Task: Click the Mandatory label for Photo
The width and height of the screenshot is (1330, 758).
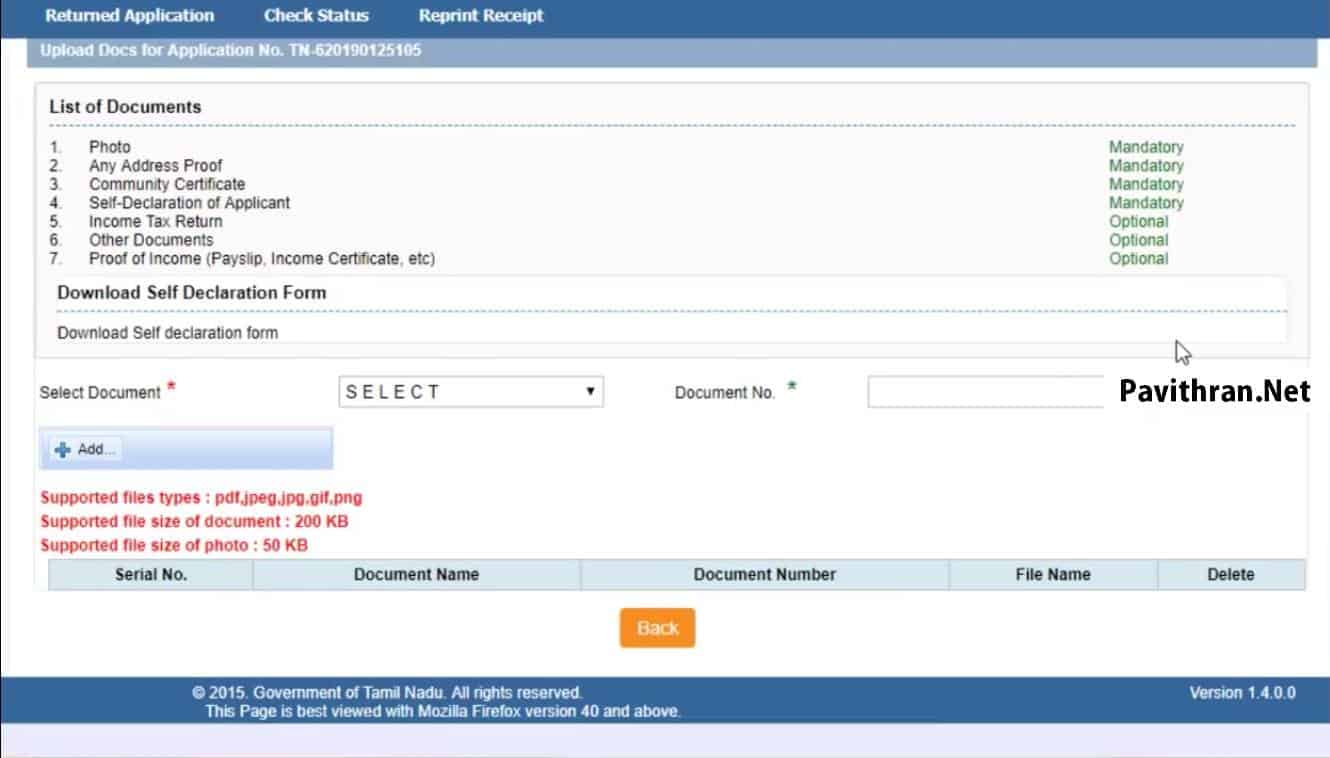Action: click(1146, 147)
